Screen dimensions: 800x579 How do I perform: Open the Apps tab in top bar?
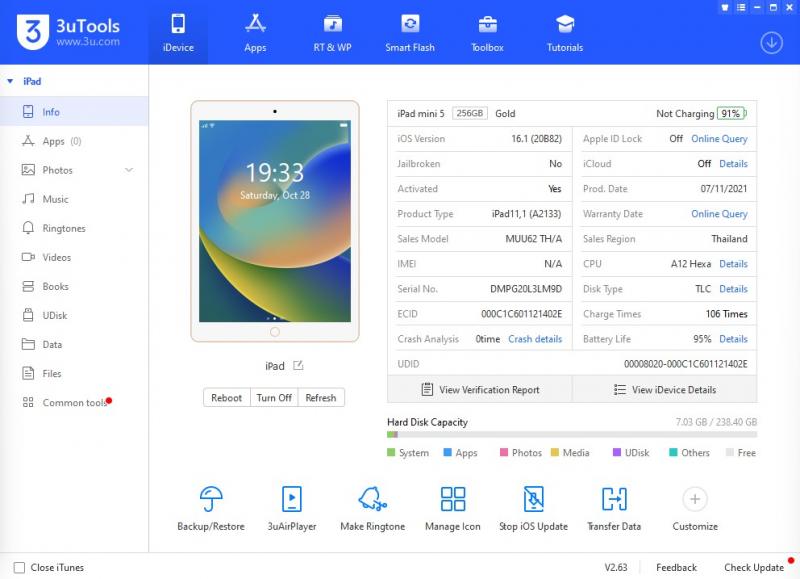(x=255, y=32)
